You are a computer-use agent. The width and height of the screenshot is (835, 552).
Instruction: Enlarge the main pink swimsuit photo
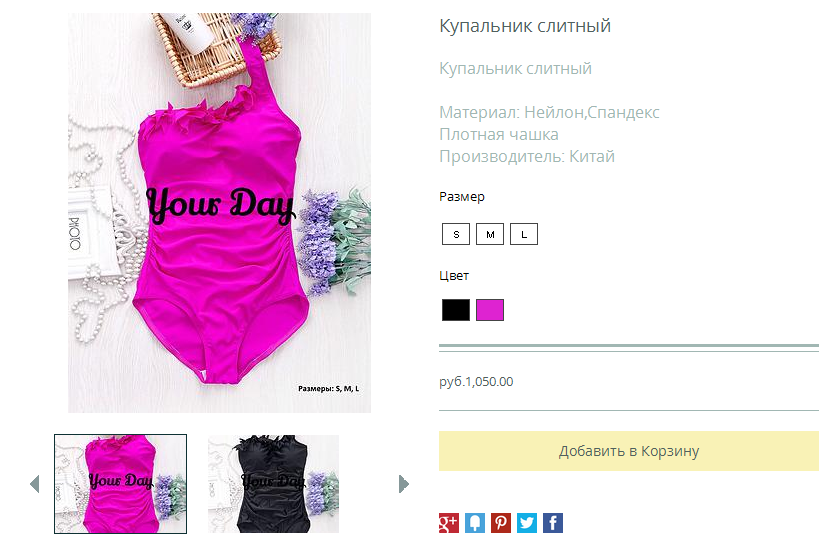pyautogui.click(x=219, y=213)
